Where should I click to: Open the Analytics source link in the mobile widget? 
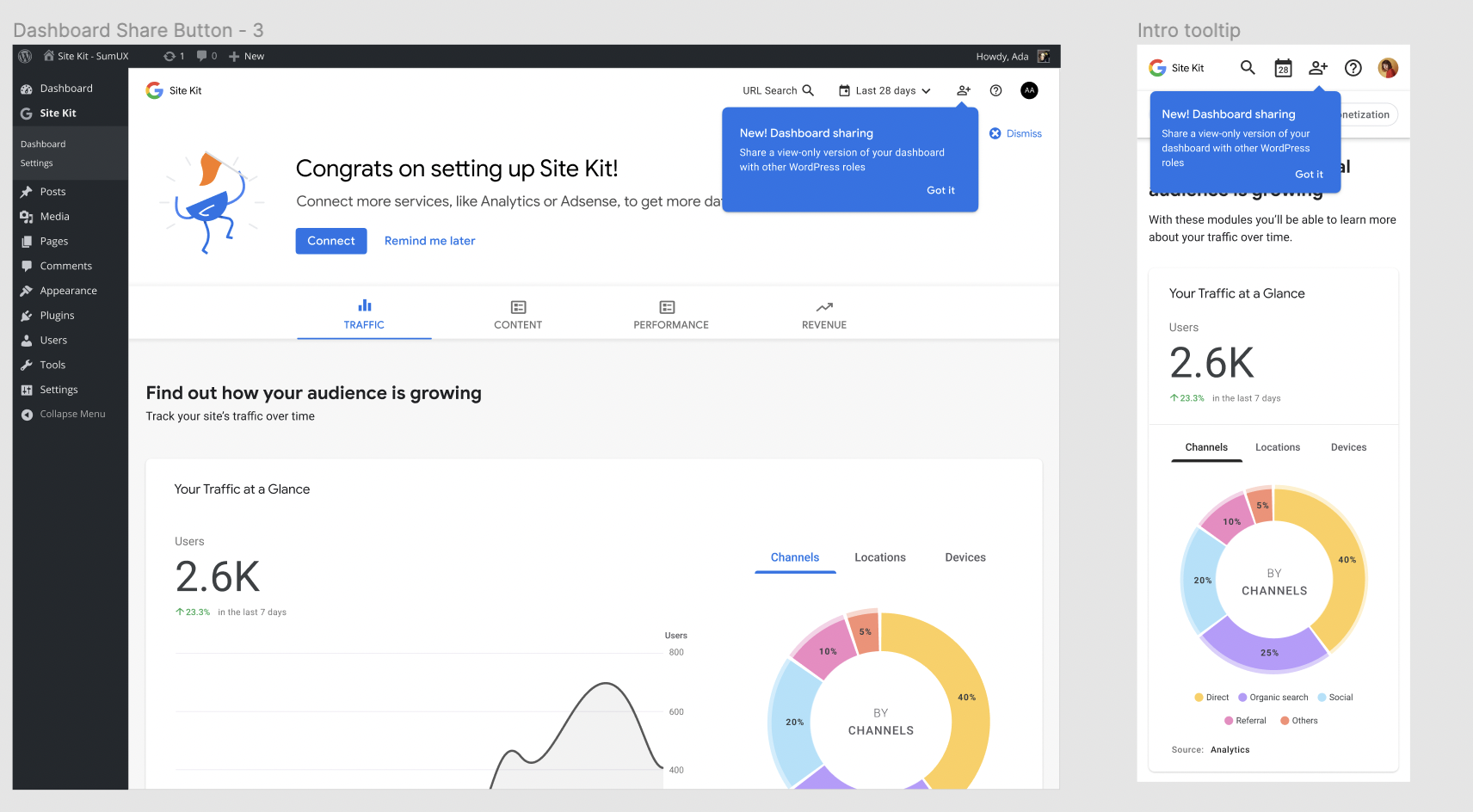click(x=1230, y=750)
